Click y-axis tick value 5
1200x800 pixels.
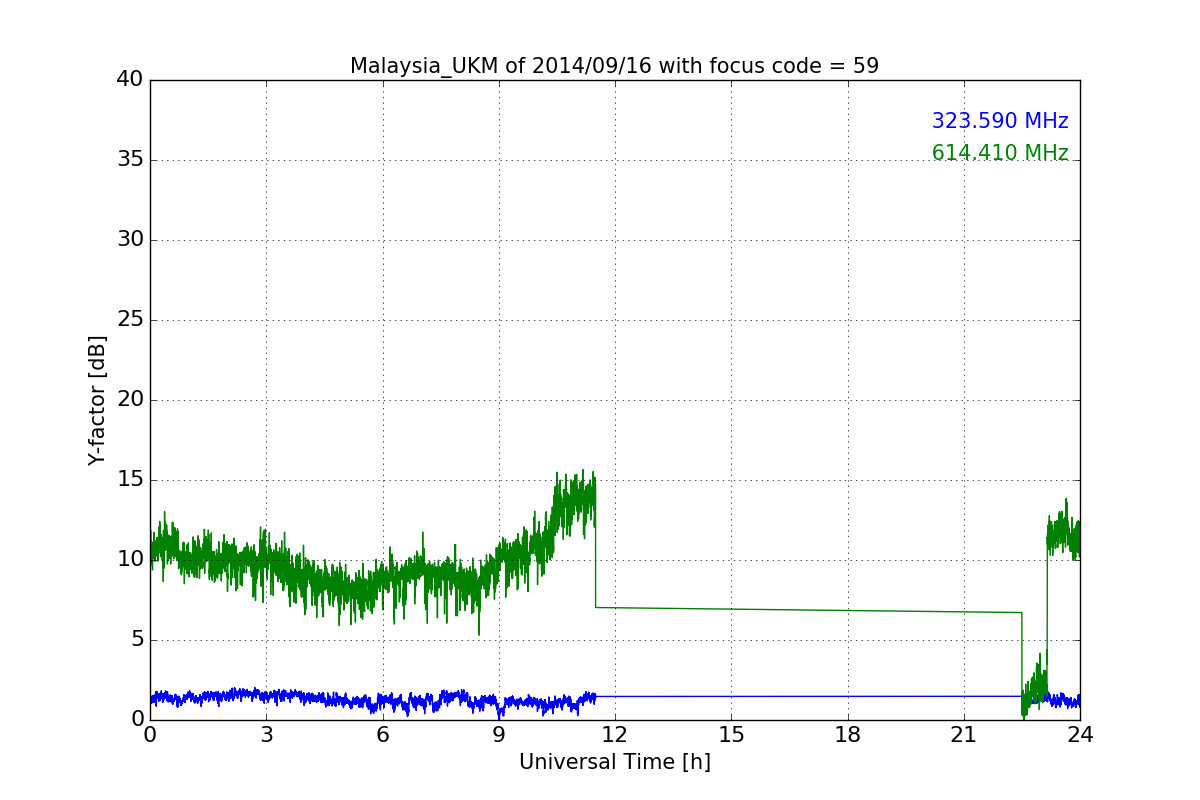point(137,640)
